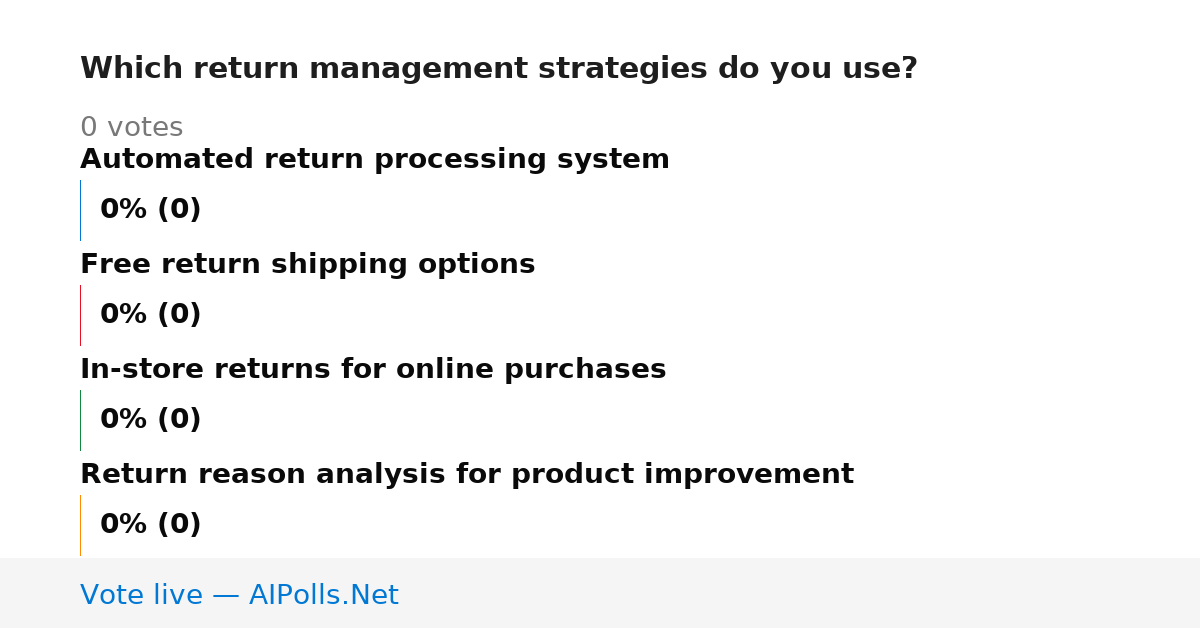Select the Automated return processing system option
Image resolution: width=1200 pixels, height=628 pixels.
375,160
